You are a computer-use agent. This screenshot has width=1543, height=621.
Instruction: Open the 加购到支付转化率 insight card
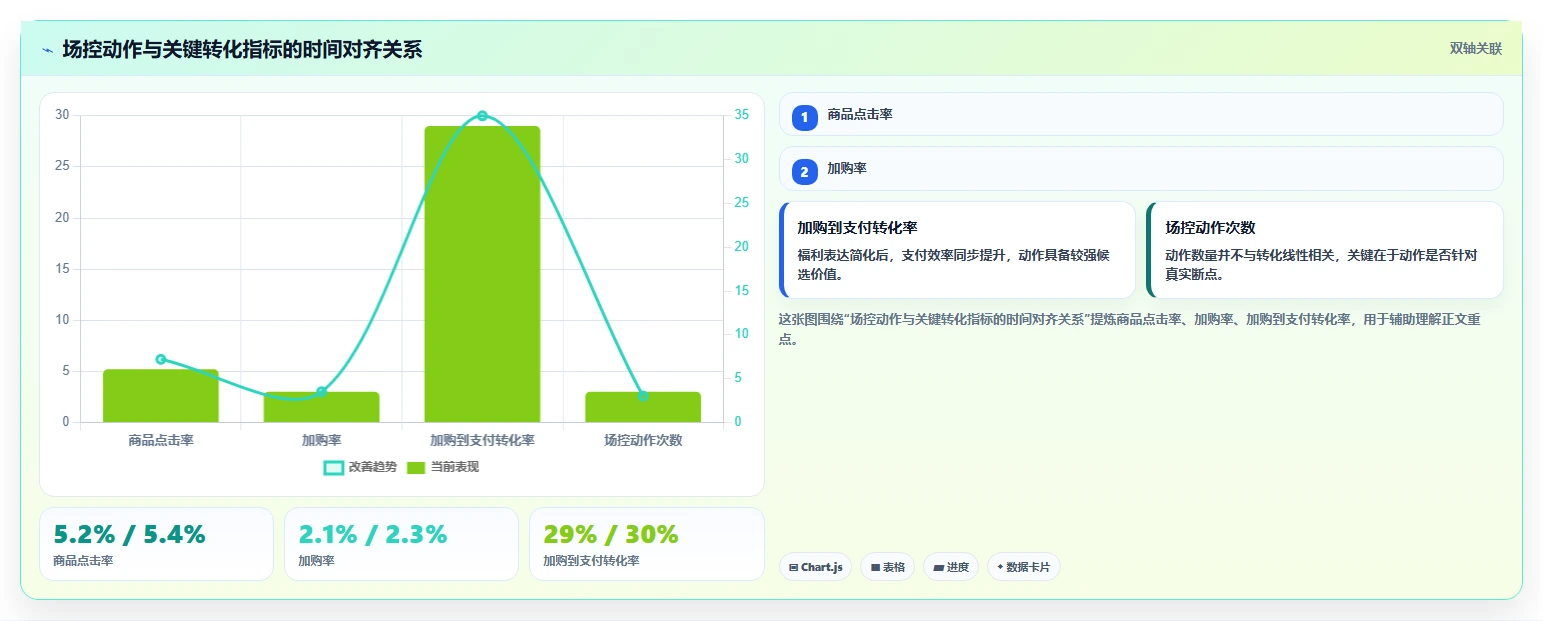coord(957,250)
